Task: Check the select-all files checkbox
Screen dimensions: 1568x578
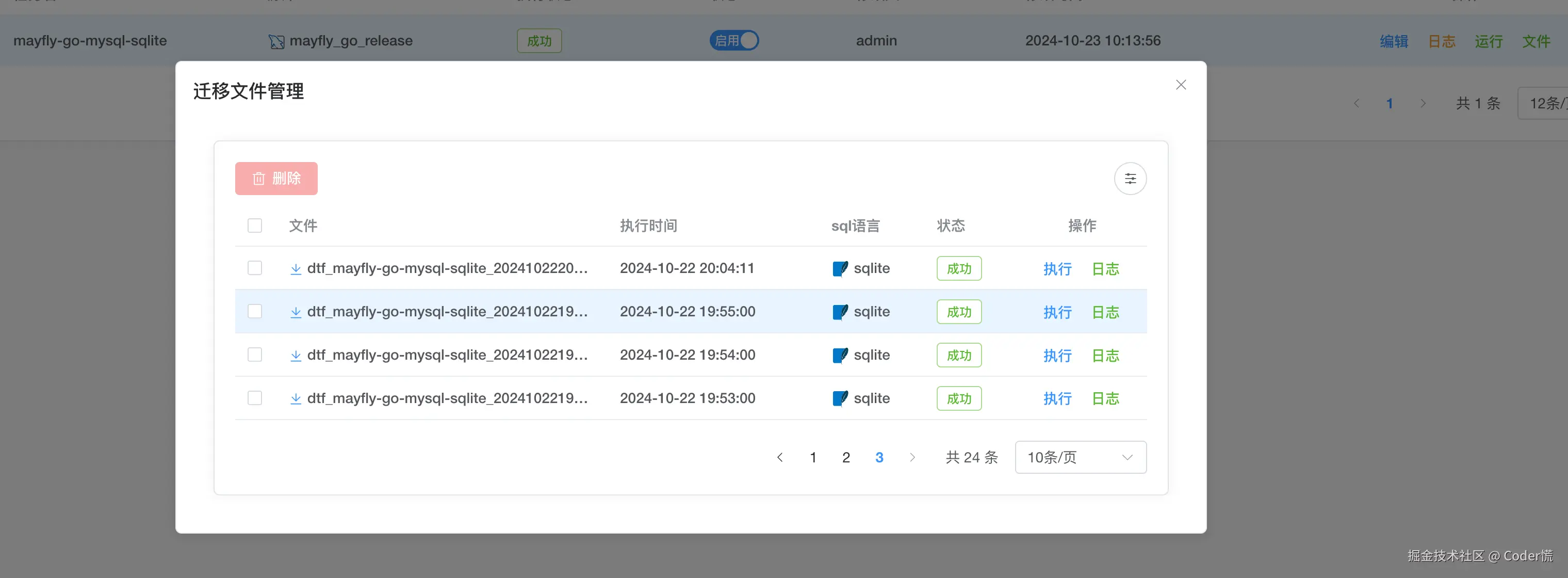Action: [254, 226]
